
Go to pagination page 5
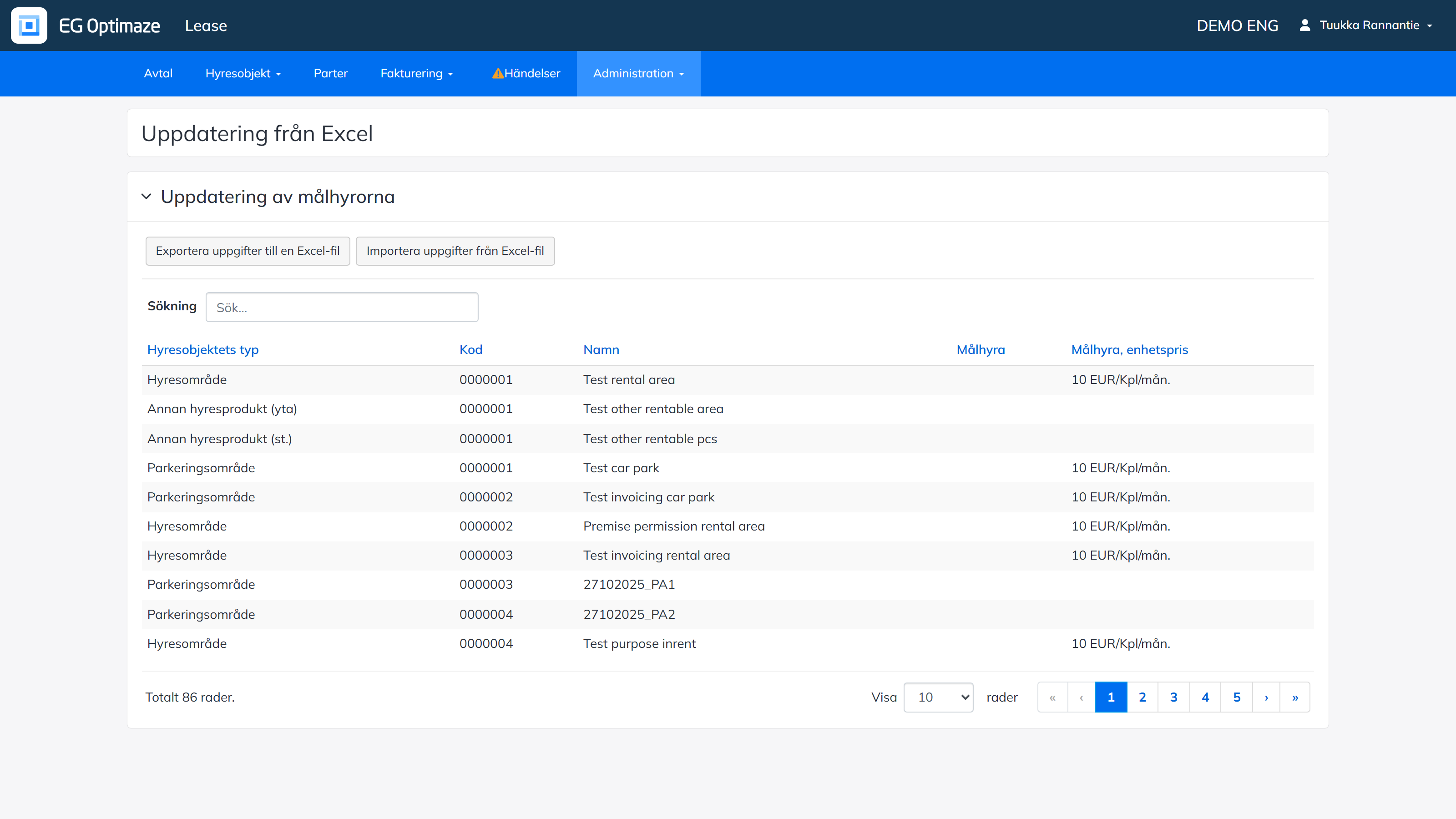point(1237,697)
